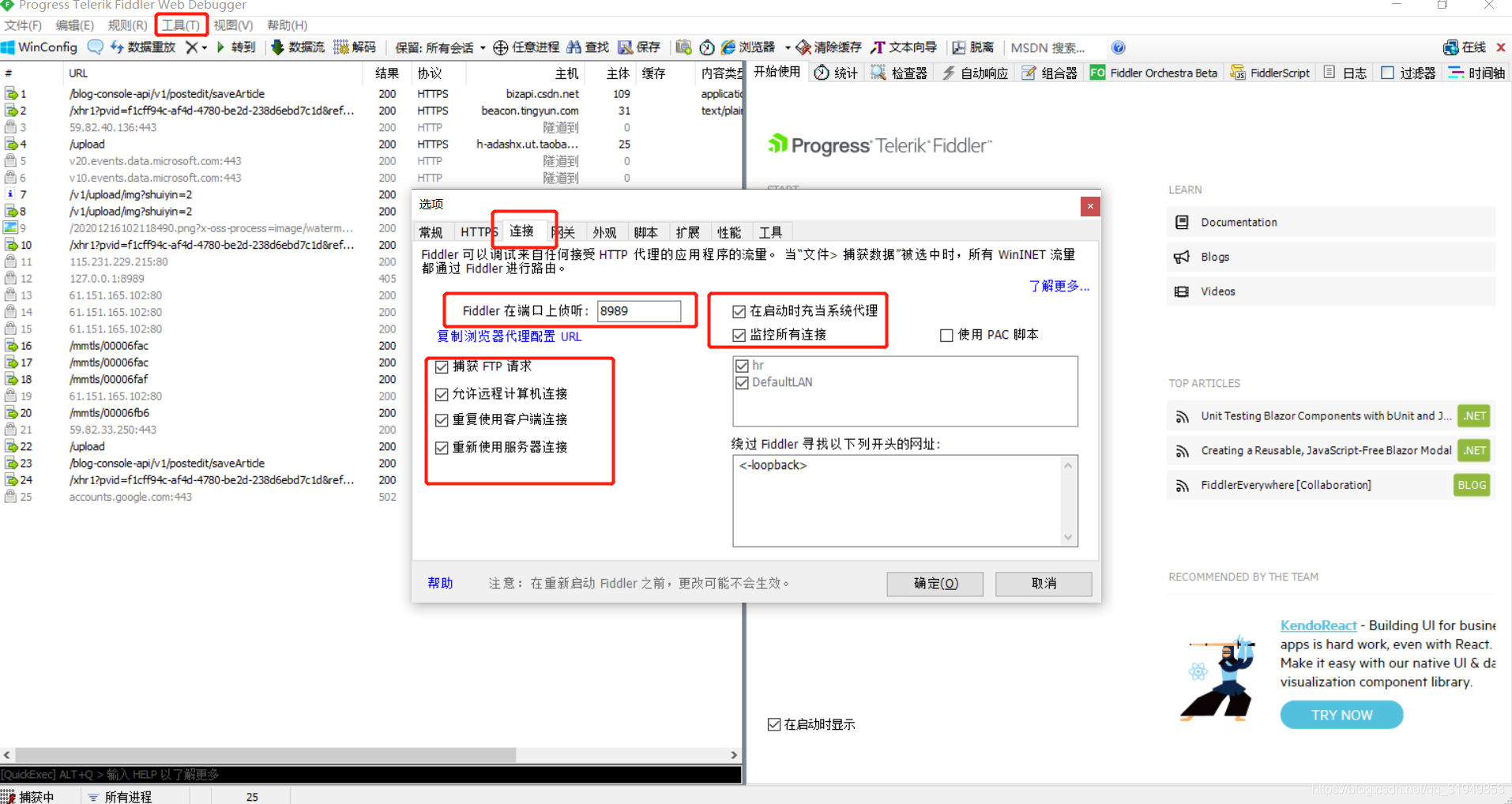Click the bypass URLs <-loopback> text box

click(905, 501)
